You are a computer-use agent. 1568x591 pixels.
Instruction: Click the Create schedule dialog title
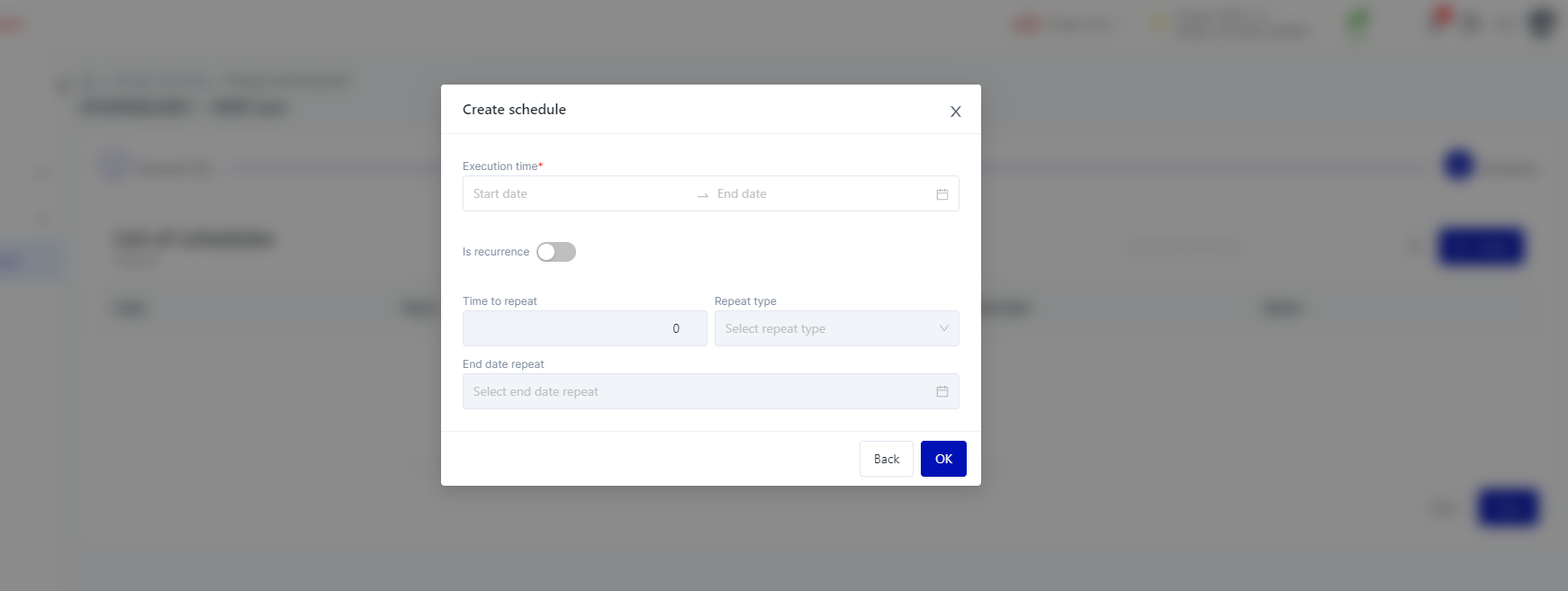point(514,110)
